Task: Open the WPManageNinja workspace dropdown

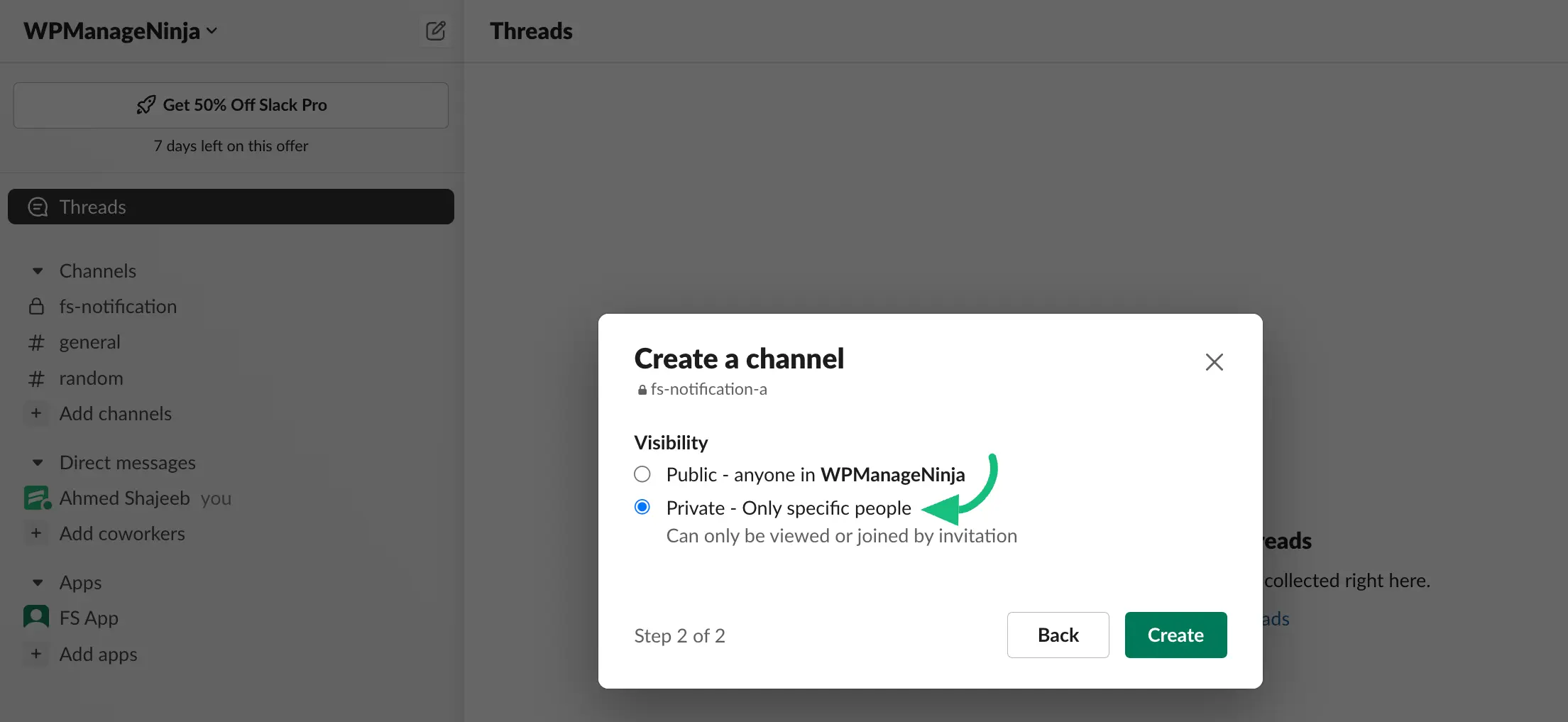Action: click(x=121, y=31)
